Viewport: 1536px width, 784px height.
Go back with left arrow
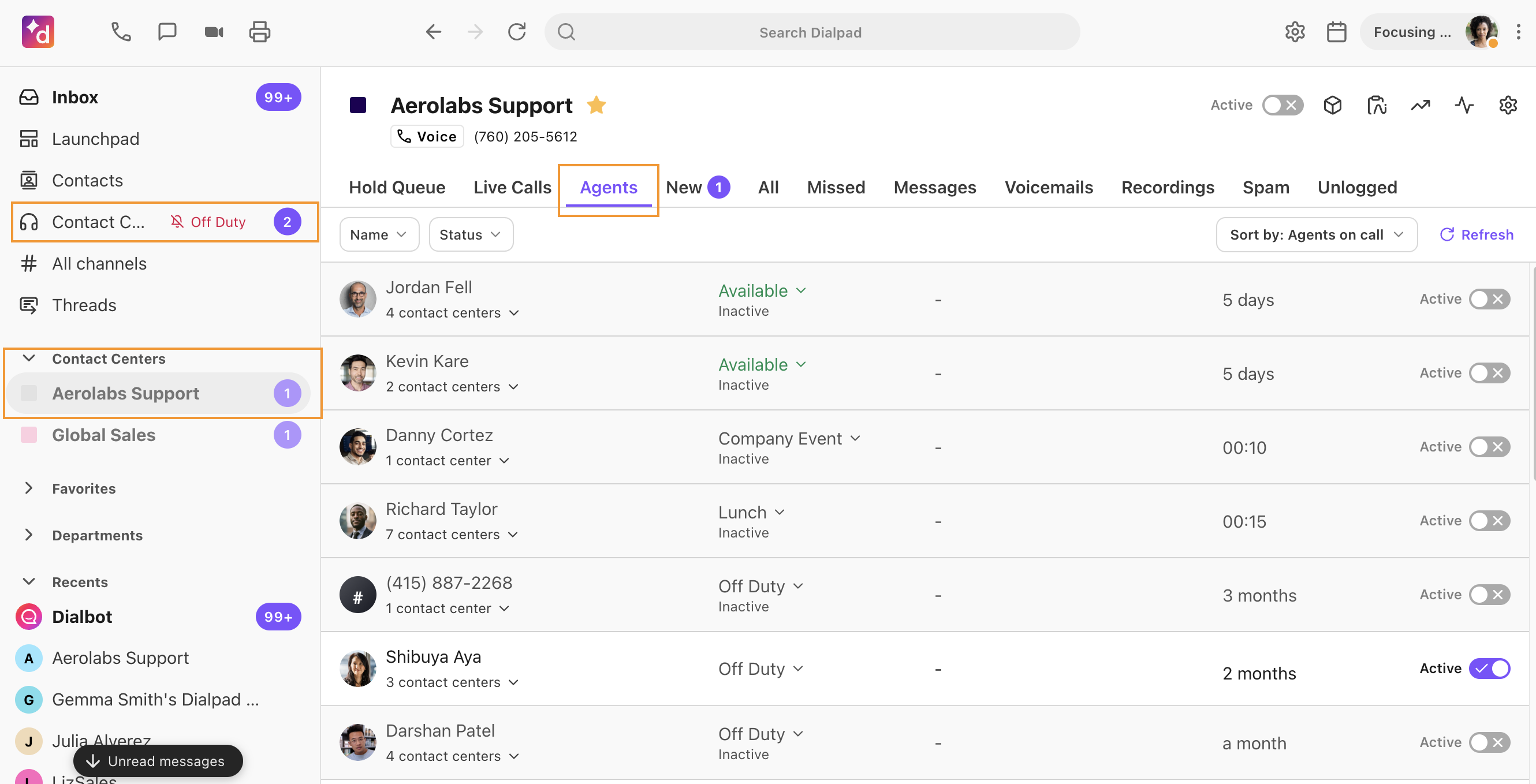[x=434, y=32]
